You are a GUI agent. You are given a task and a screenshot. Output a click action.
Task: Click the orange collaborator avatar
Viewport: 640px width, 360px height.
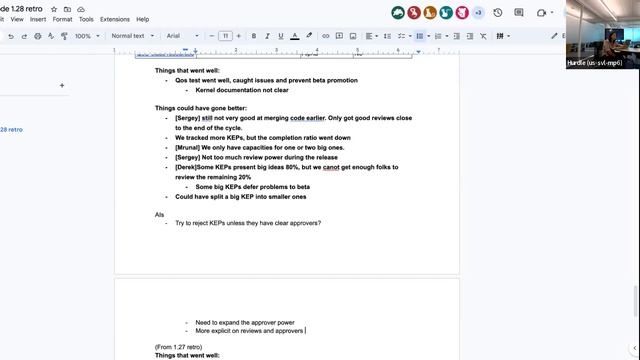[x=430, y=13]
